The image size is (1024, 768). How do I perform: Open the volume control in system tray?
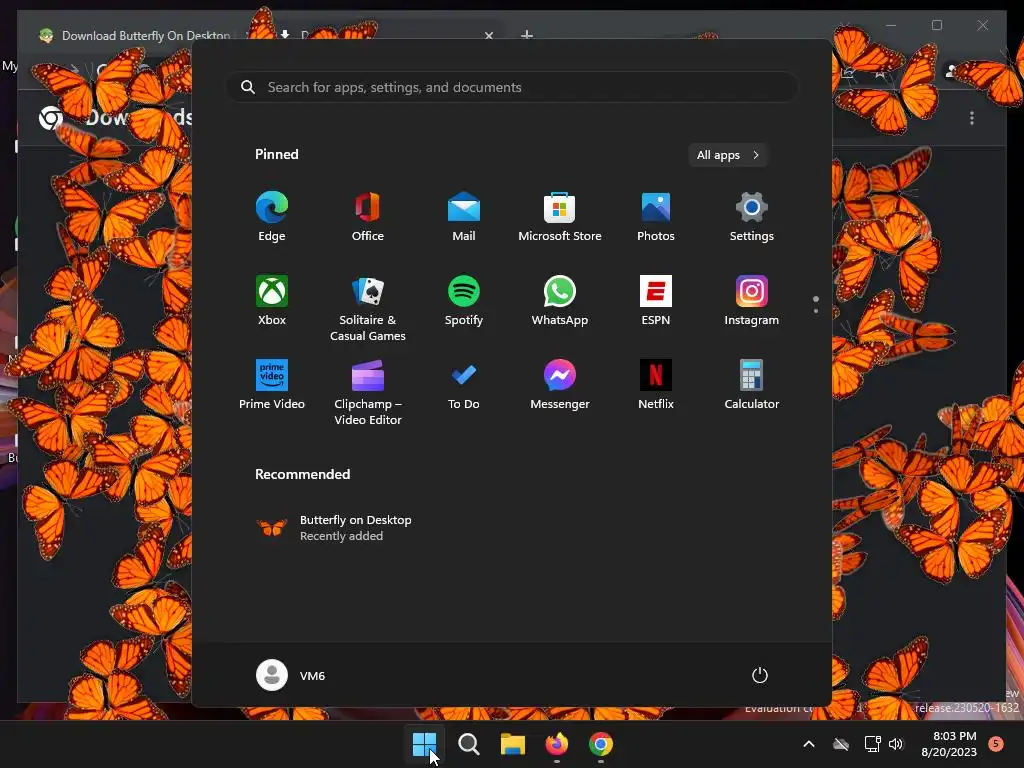pos(896,744)
